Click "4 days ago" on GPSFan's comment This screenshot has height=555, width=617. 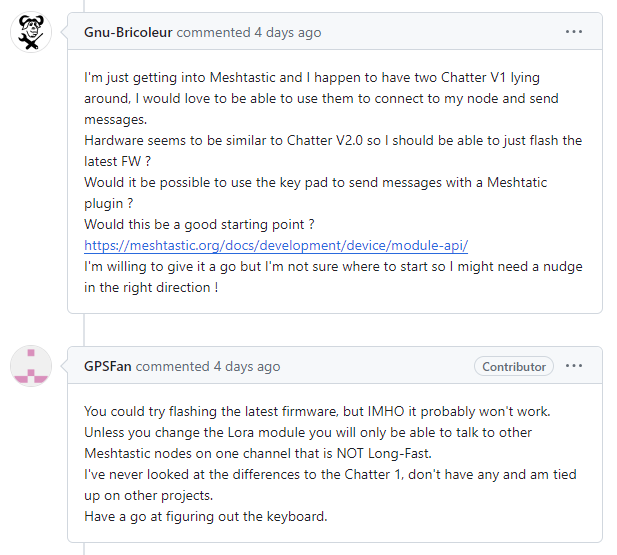(247, 366)
